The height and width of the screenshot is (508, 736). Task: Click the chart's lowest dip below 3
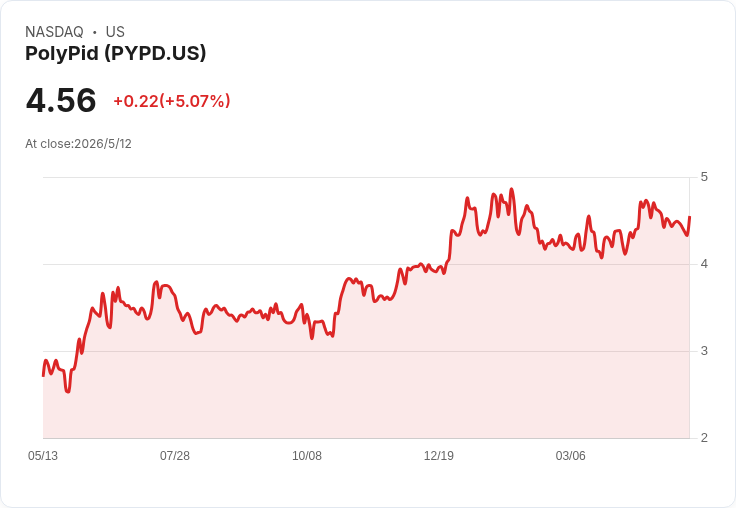pos(68,391)
